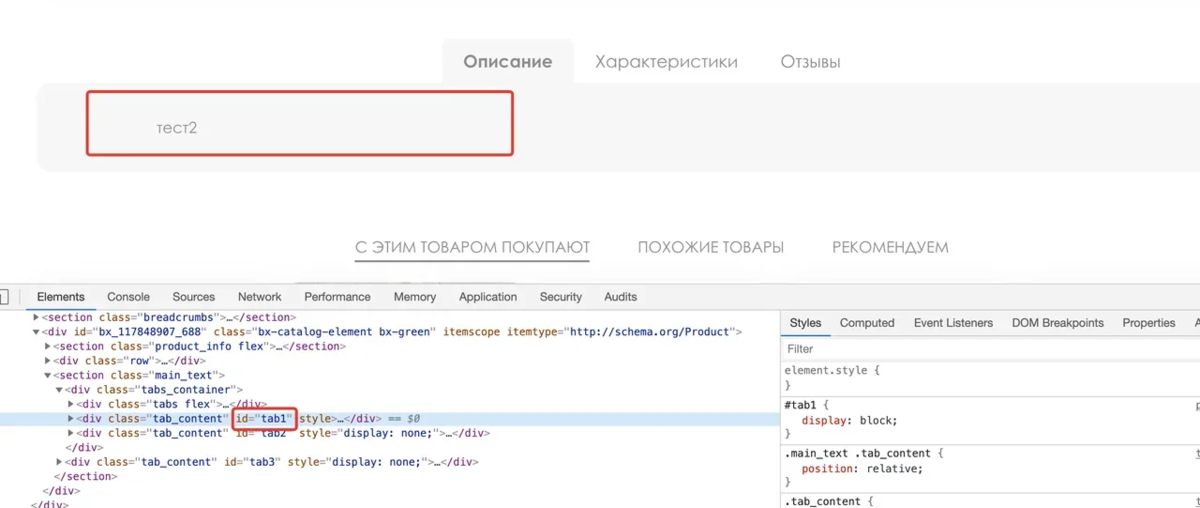Screen dimensions: 1200x508
Task: Toggle device toolbar icon in DevTools
Action: coord(3,297)
